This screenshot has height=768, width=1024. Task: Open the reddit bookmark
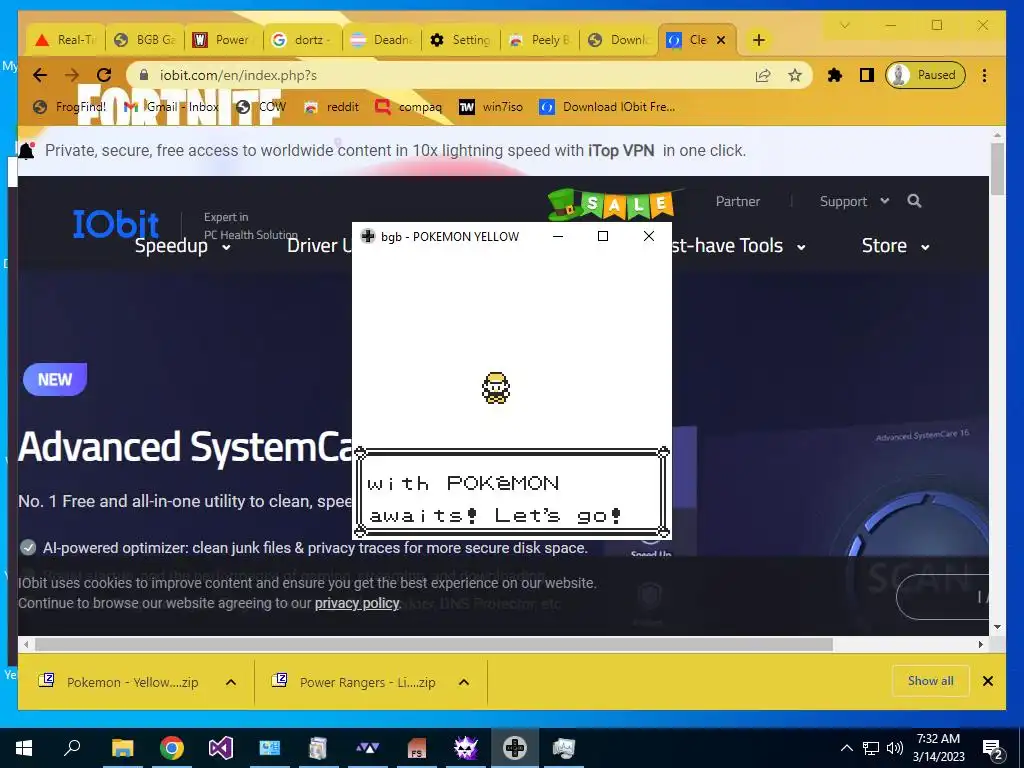click(332, 107)
